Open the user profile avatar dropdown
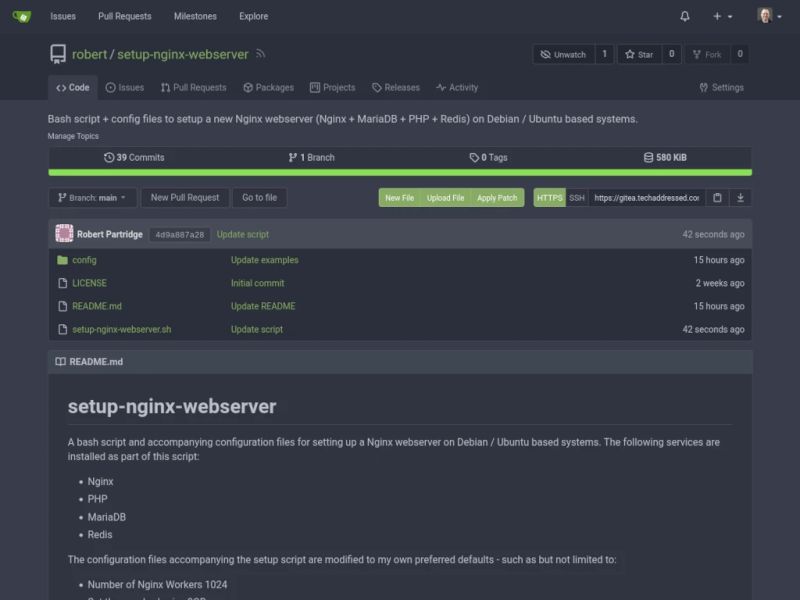Viewport: 800px width, 600px height. [765, 16]
